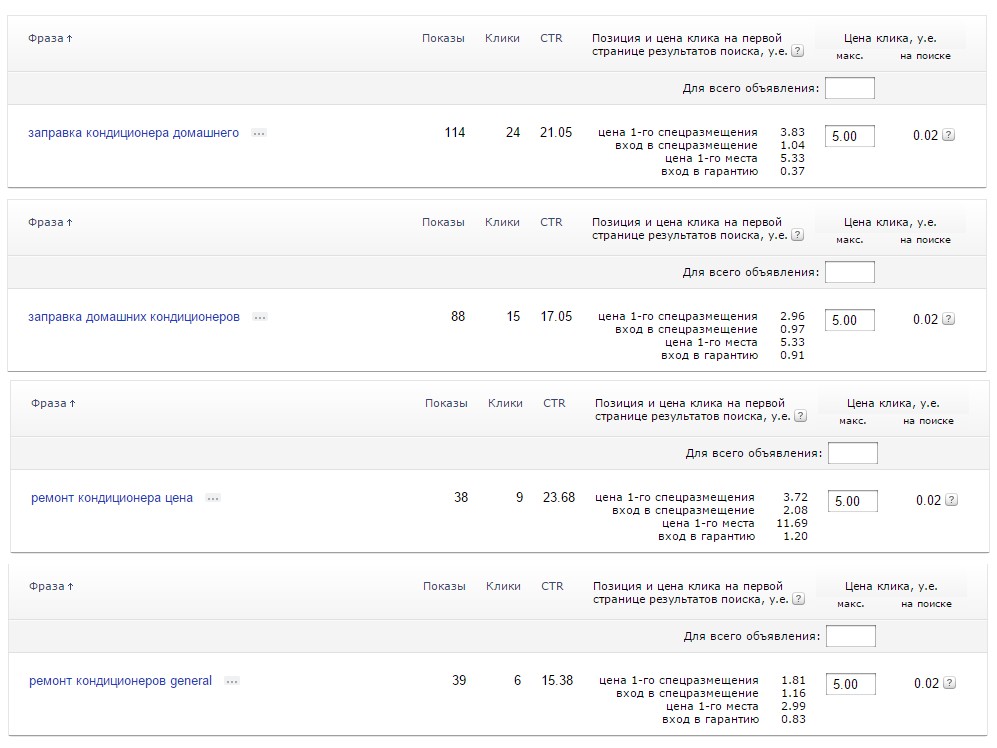The width and height of the screenshot is (997, 748).
Task: Open the header help icon above "заправка кондиционера домашнего" prices
Action: pos(797,51)
